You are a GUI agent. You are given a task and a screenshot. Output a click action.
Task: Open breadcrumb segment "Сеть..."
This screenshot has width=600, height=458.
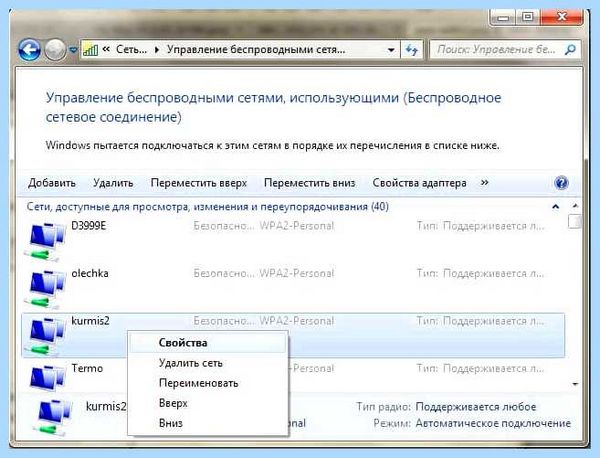131,49
